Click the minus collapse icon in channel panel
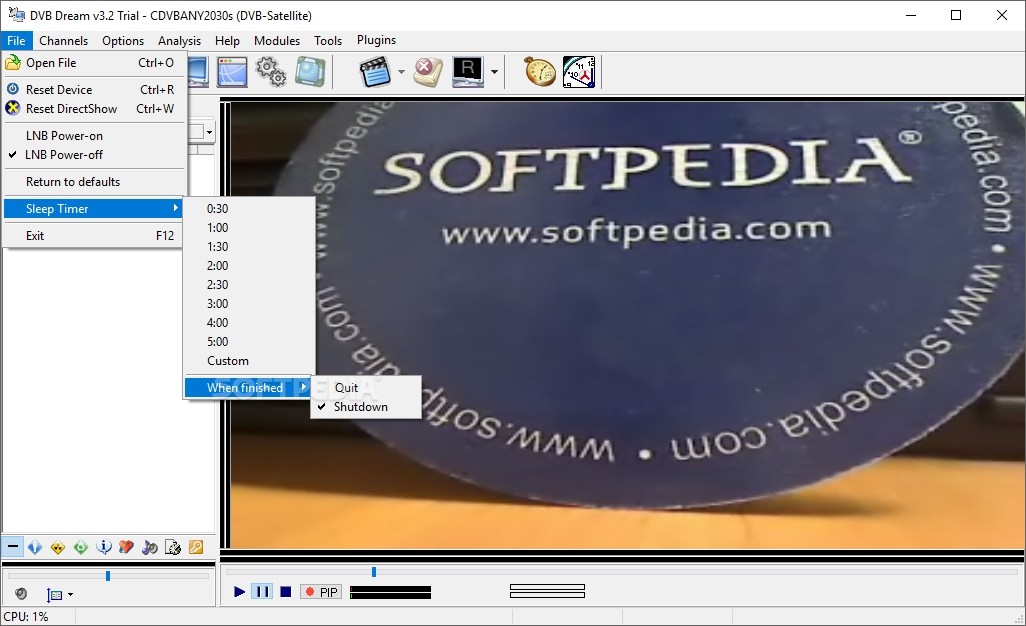The height and width of the screenshot is (626, 1026). click(x=12, y=546)
